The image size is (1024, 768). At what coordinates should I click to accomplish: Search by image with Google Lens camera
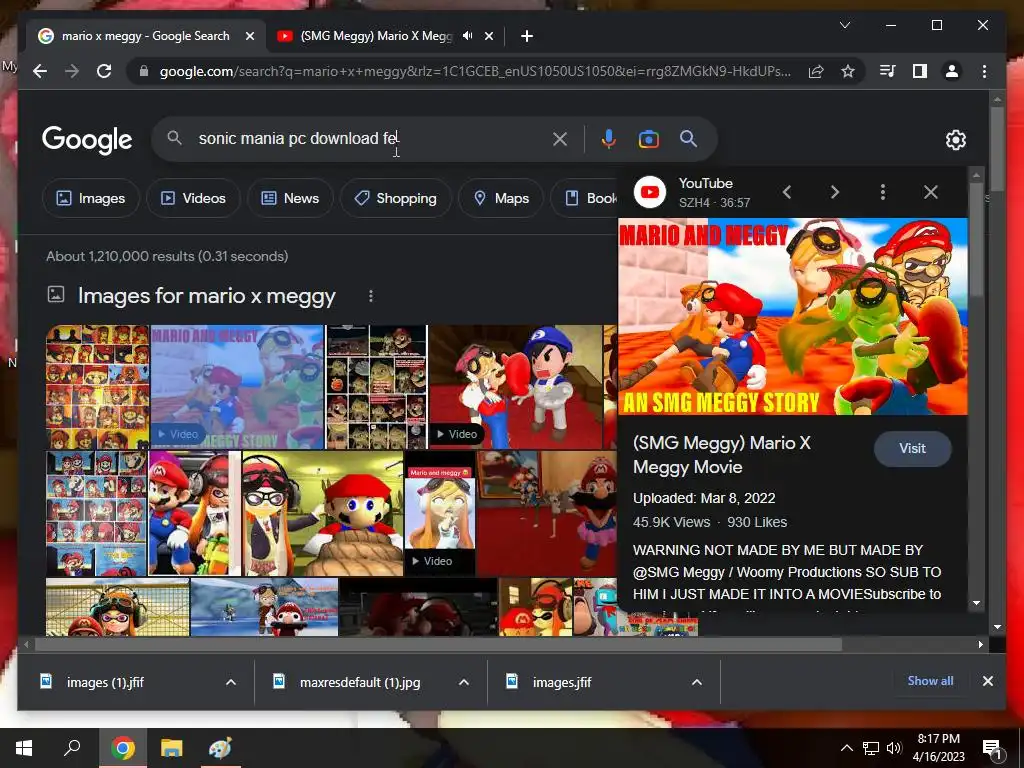point(648,139)
